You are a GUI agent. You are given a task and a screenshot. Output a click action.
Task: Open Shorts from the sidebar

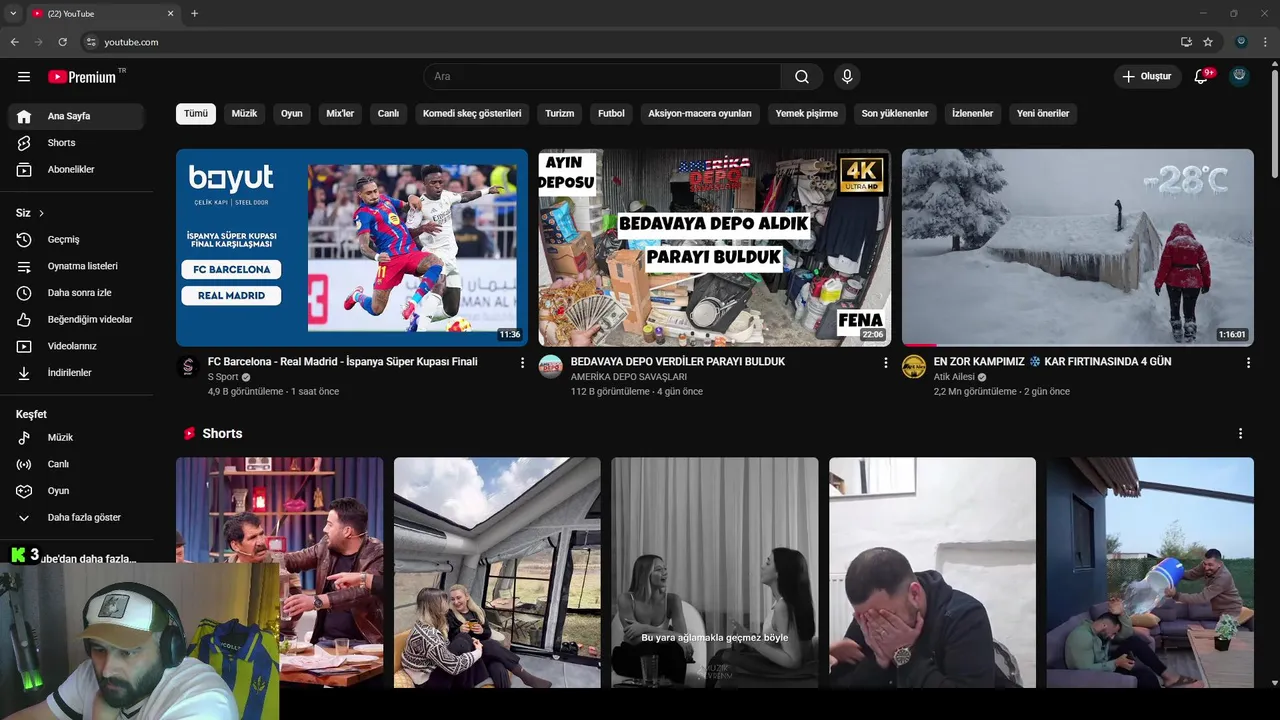[76, 143]
